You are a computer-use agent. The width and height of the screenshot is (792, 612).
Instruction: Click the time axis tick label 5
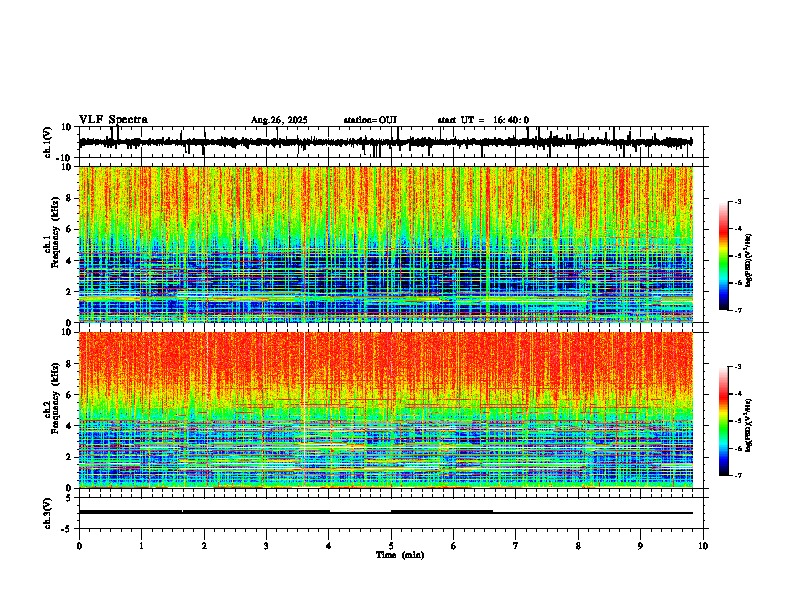pyautogui.click(x=391, y=546)
